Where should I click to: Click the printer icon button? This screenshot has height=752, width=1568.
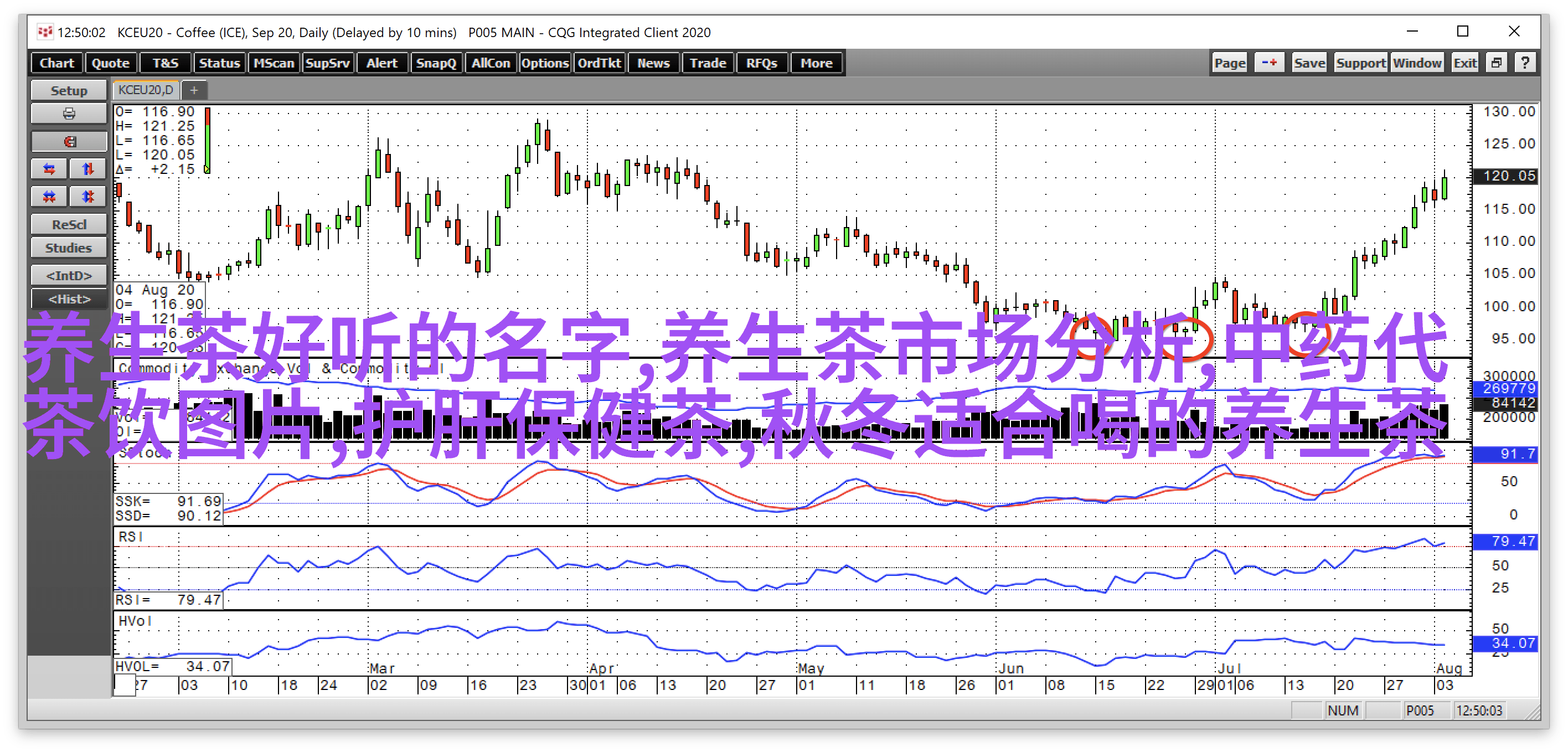69,114
